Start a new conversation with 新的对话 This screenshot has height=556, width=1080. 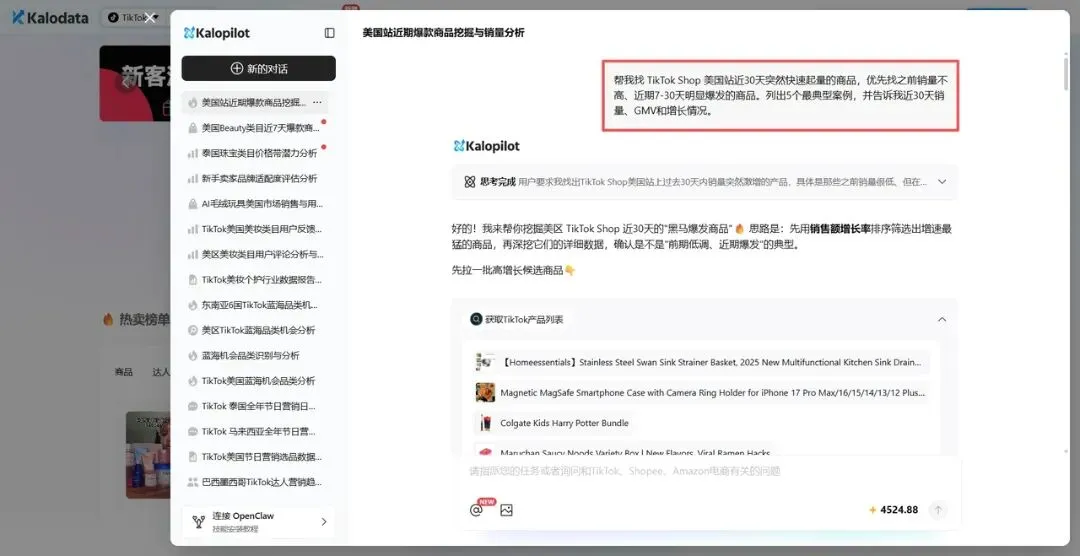coord(258,68)
